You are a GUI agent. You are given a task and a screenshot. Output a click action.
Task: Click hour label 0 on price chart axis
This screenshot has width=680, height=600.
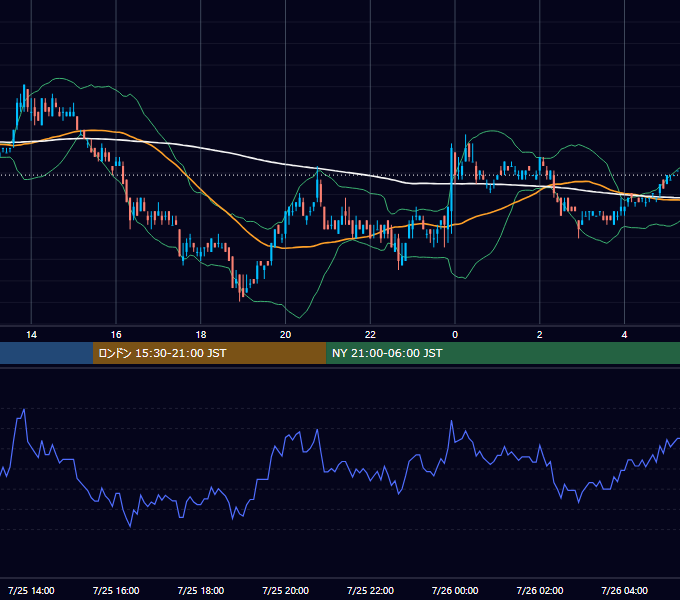click(x=455, y=335)
